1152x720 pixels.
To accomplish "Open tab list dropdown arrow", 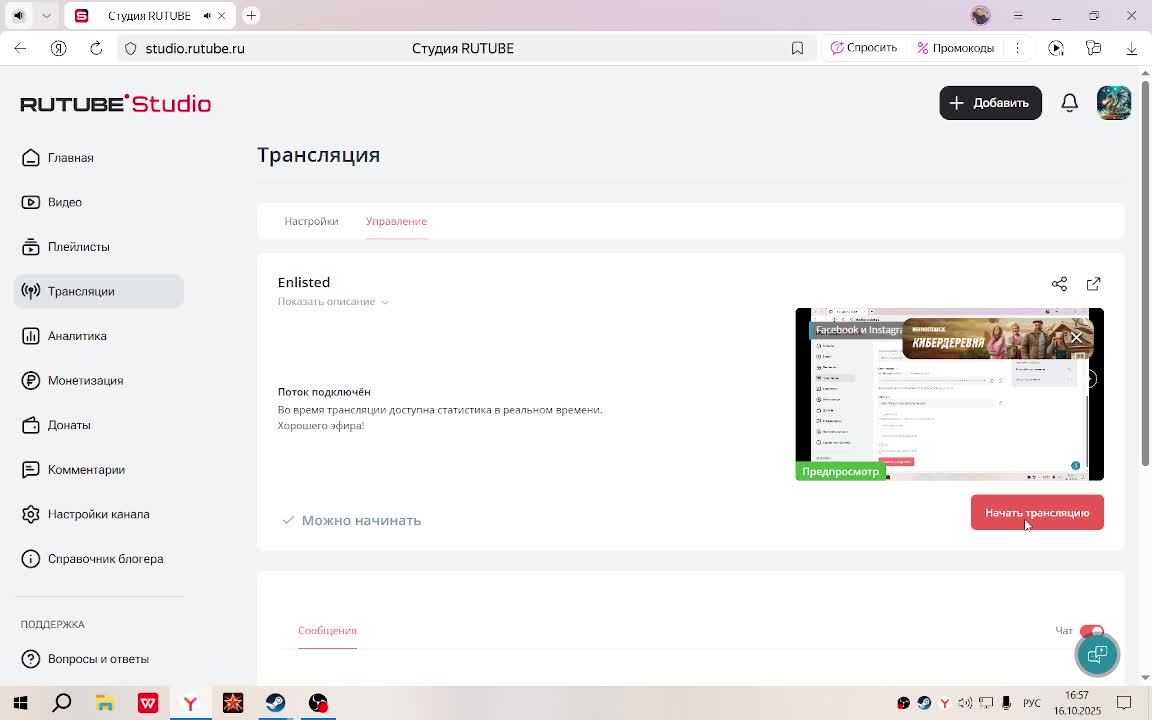I will pyautogui.click(x=46, y=15).
